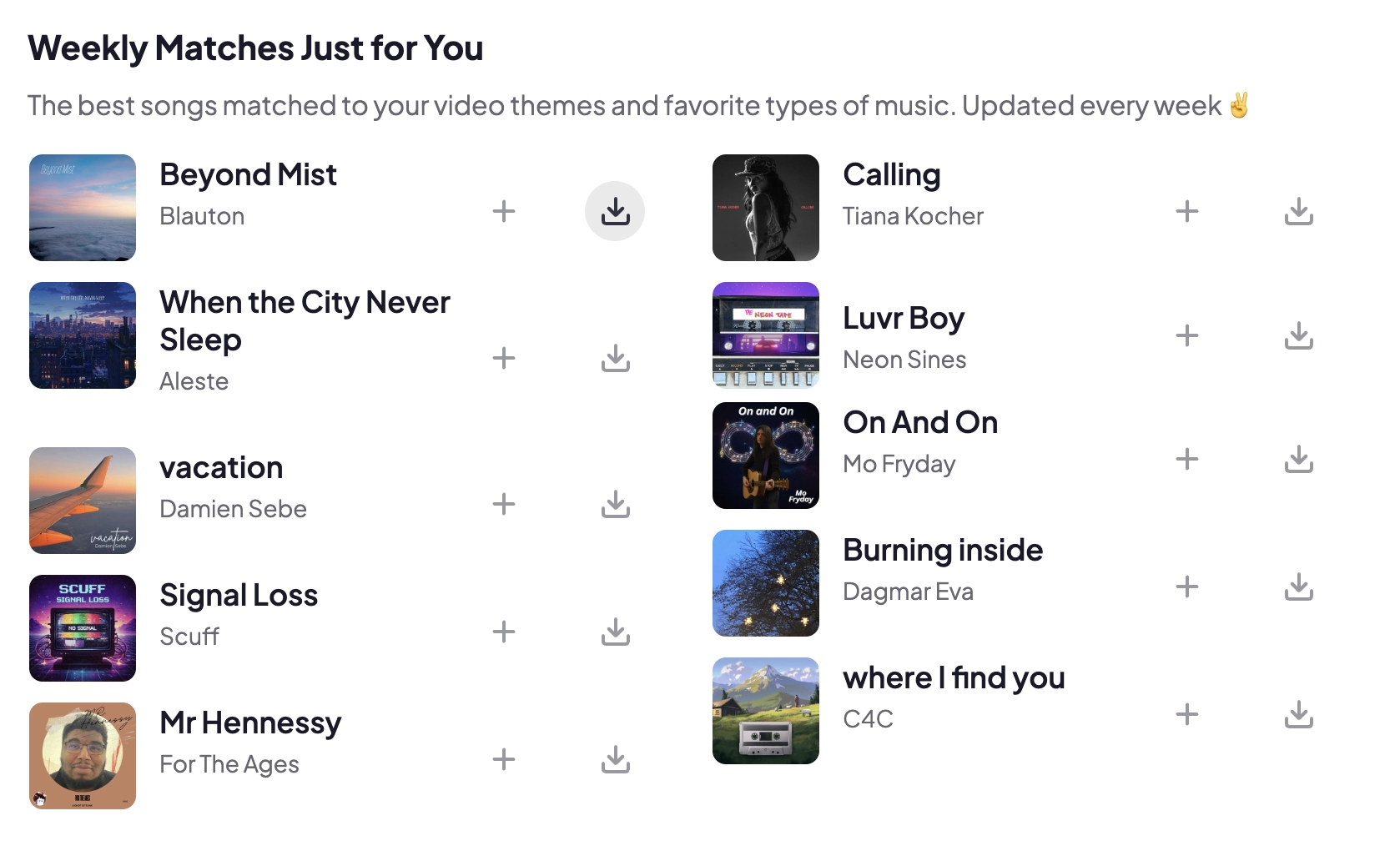
Task: Select the Mr Hennessy album thumbnail
Action: [82, 755]
